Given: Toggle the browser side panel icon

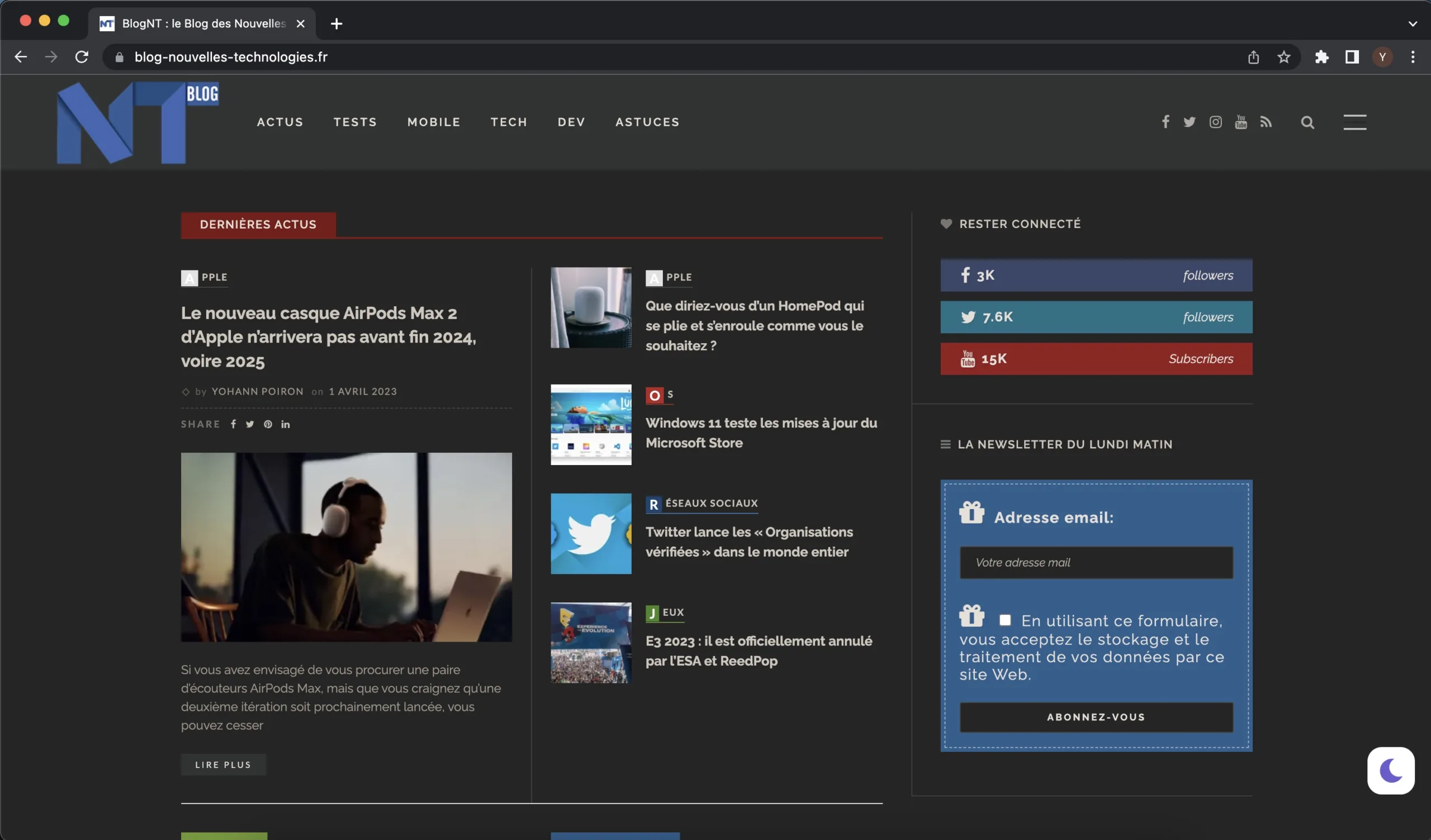Looking at the screenshot, I should pos(1352,57).
